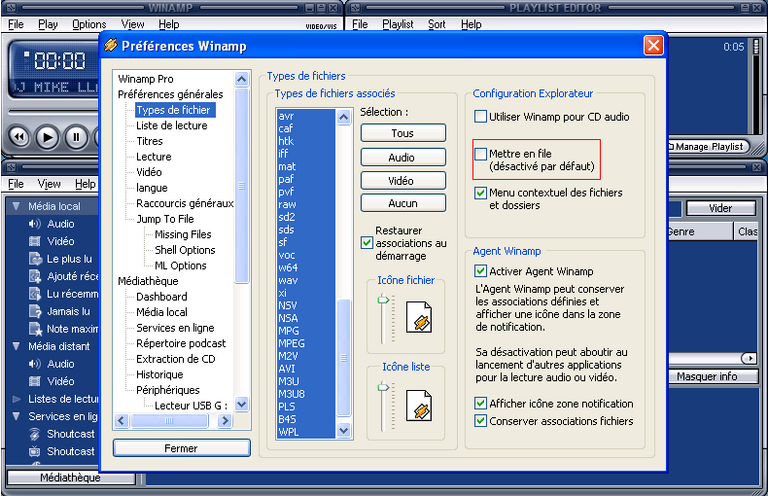Click down arrow of preferences tree scrollbar

coord(242,404)
